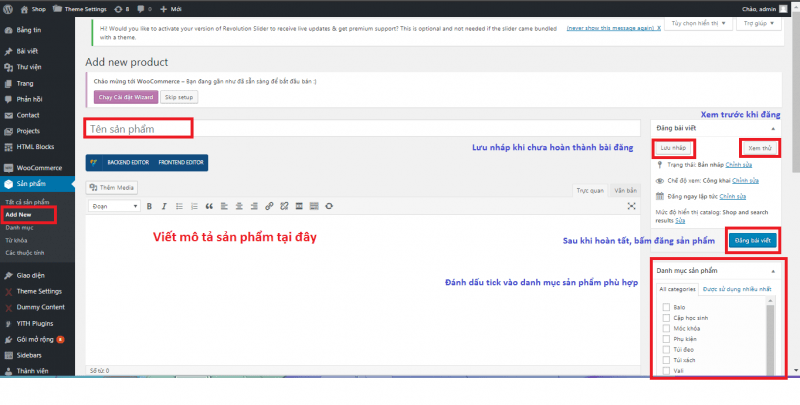Click the Lưu nháp save draft button

pyautogui.click(x=677, y=148)
